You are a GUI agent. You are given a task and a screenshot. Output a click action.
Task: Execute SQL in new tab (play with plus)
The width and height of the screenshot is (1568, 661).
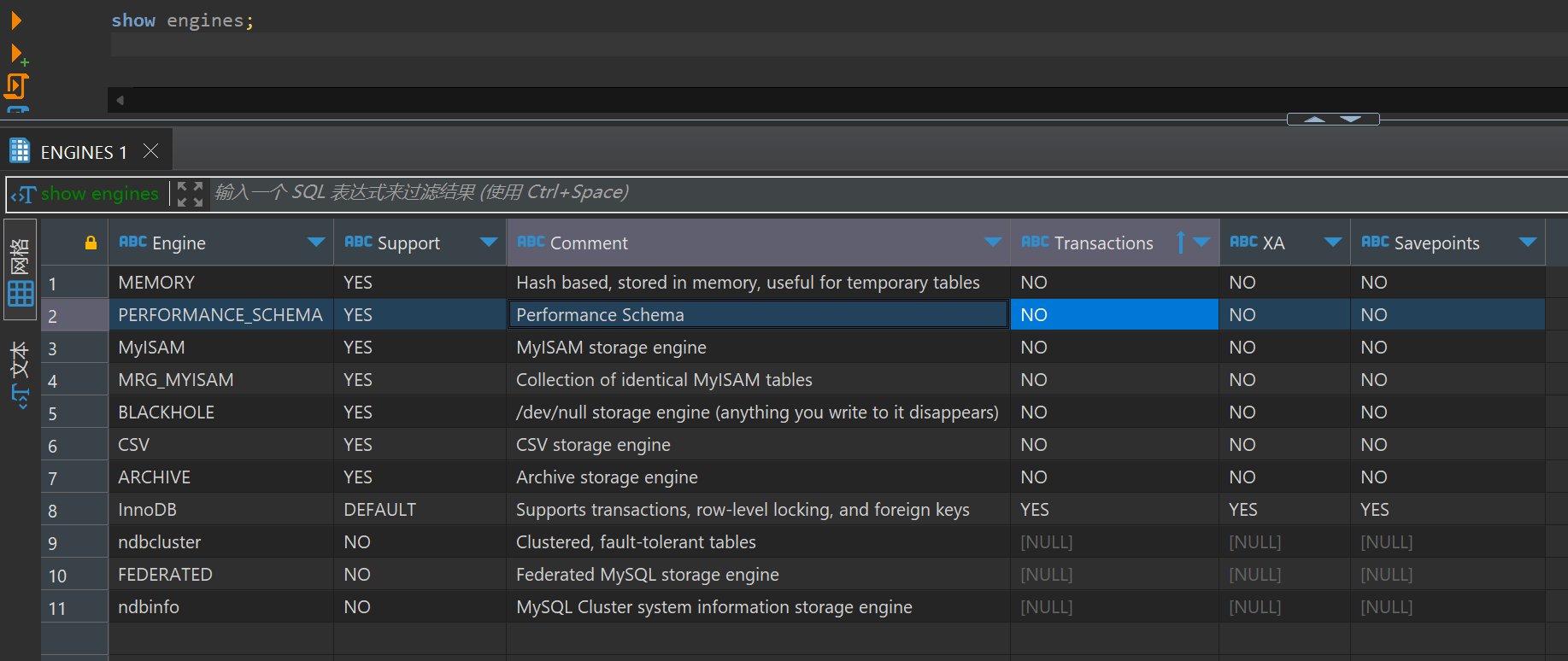pos(17,55)
